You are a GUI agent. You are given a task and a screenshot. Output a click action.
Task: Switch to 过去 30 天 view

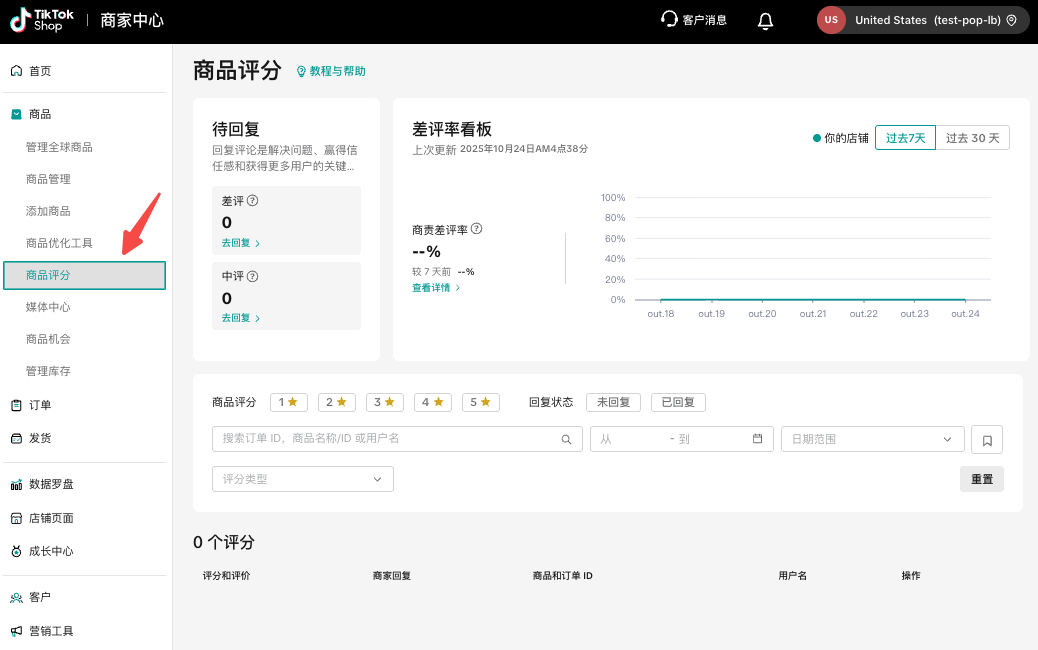[x=971, y=137]
